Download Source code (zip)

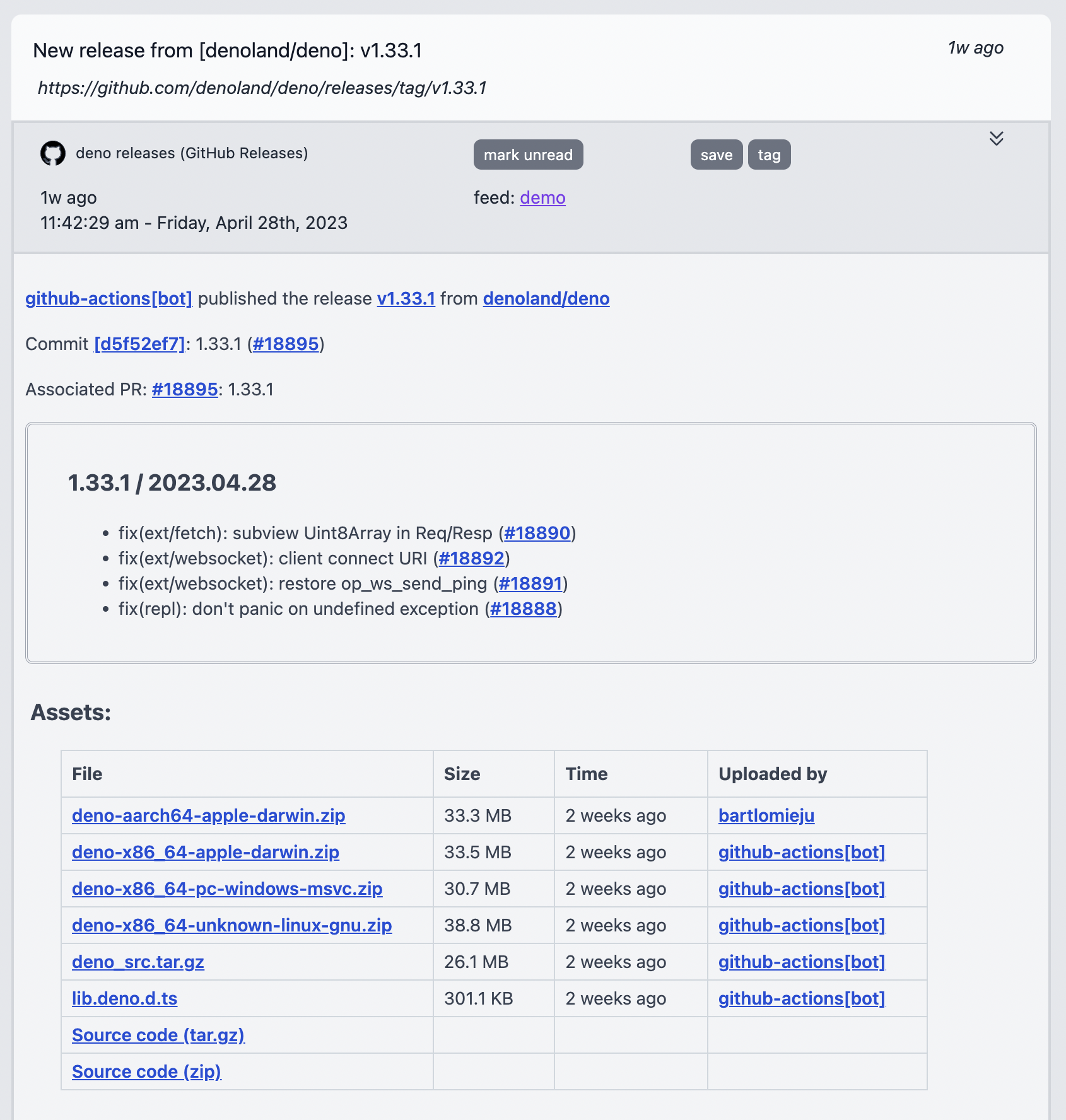(146, 1071)
